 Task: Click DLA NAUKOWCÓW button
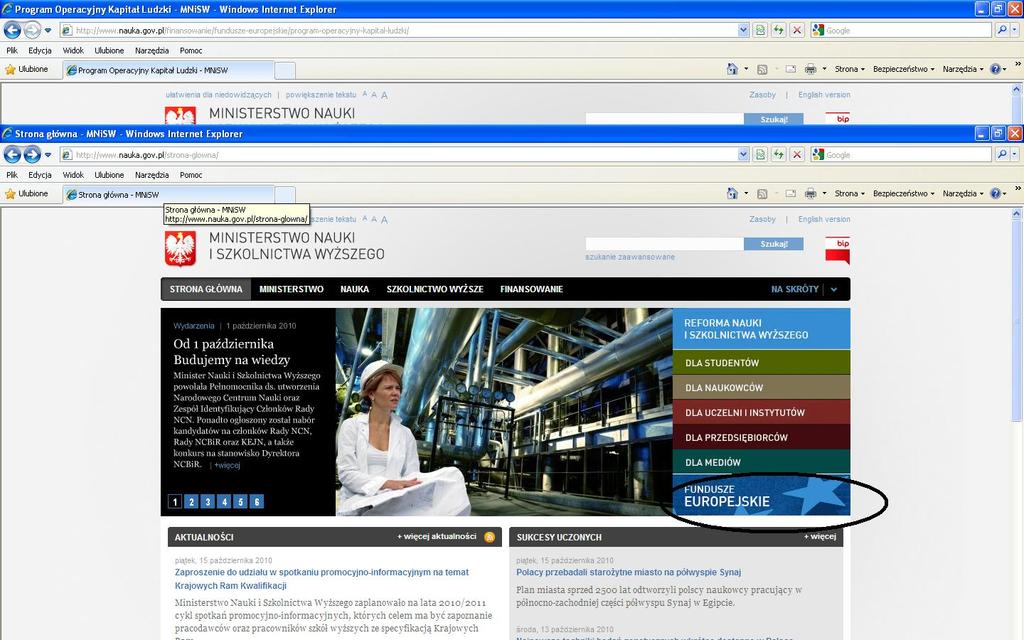point(761,387)
